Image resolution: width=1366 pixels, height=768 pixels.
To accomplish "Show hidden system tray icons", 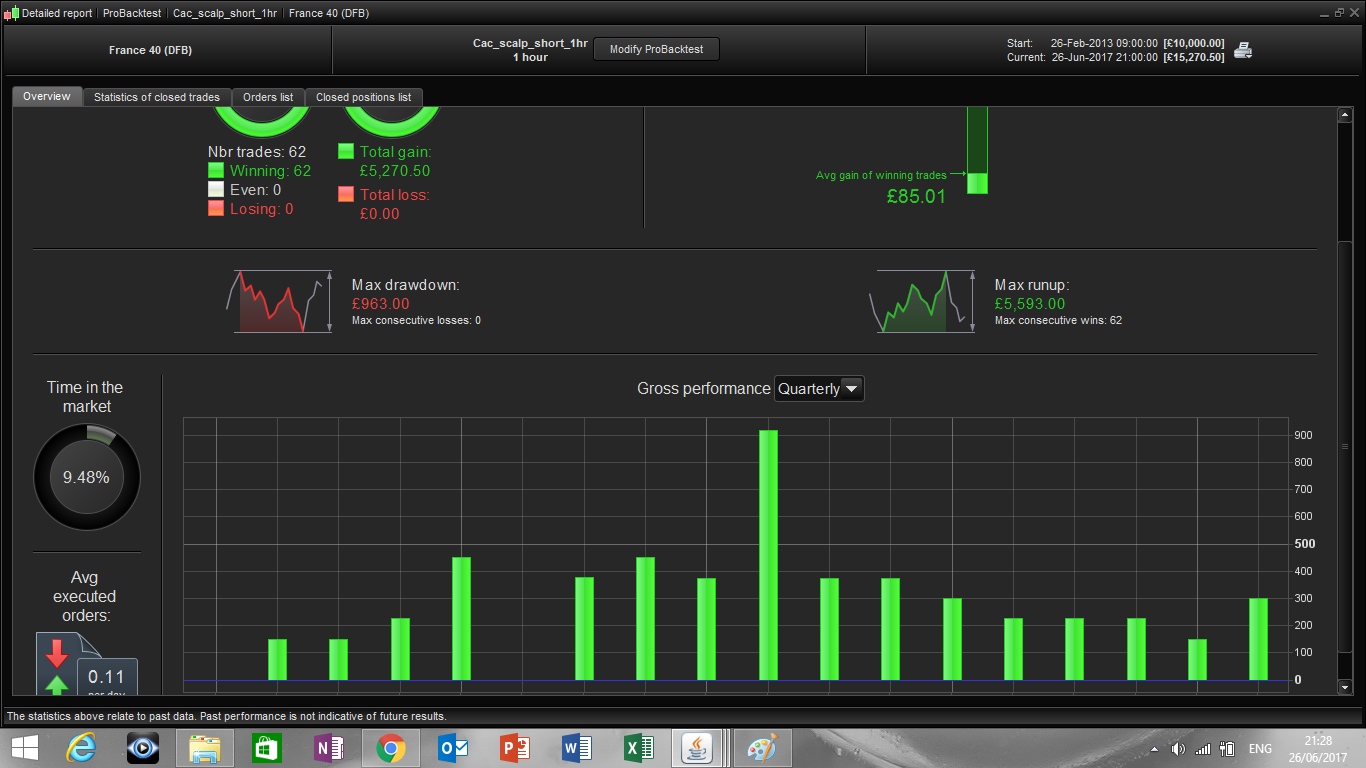I will pyautogui.click(x=1155, y=749).
